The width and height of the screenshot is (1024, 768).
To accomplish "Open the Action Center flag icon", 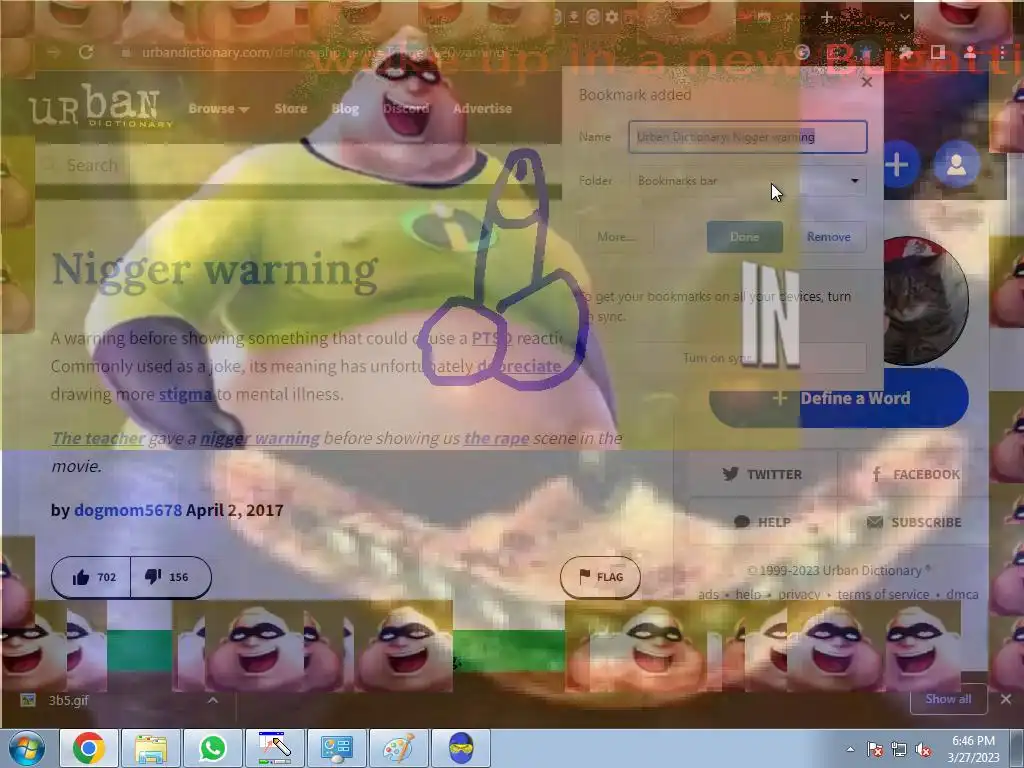I will [x=874, y=749].
